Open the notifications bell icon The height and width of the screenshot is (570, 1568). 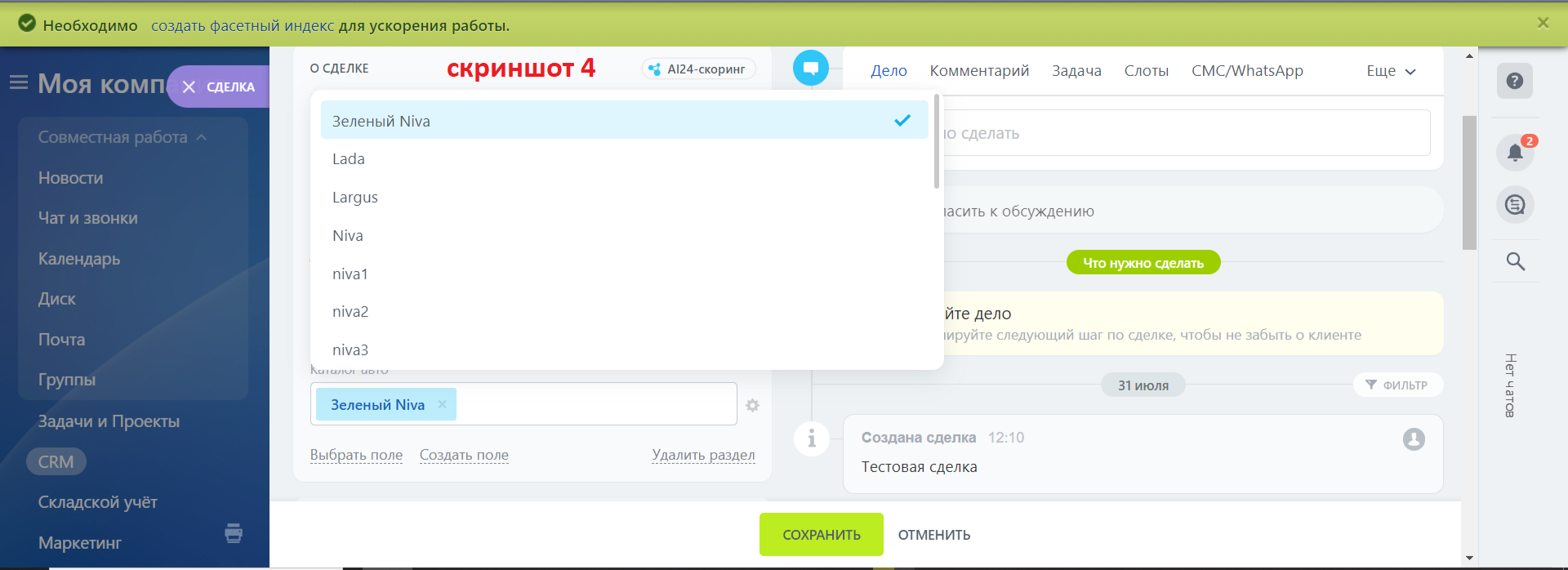(1514, 153)
